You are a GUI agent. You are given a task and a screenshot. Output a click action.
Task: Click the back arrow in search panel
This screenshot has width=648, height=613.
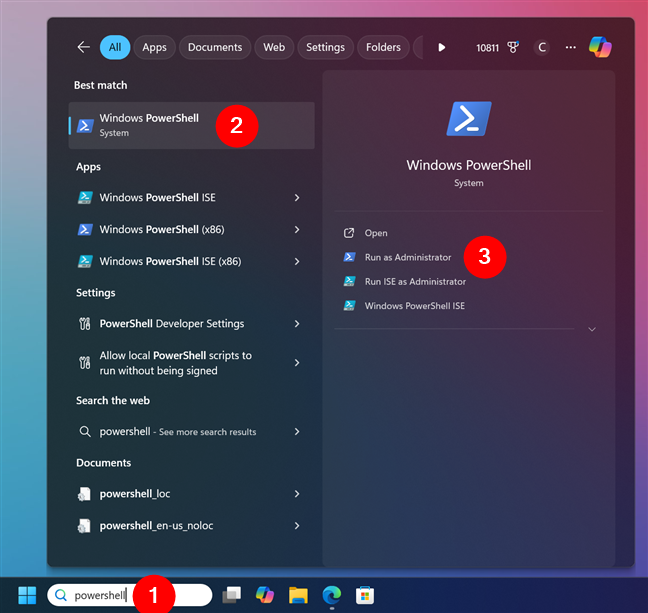pos(83,47)
